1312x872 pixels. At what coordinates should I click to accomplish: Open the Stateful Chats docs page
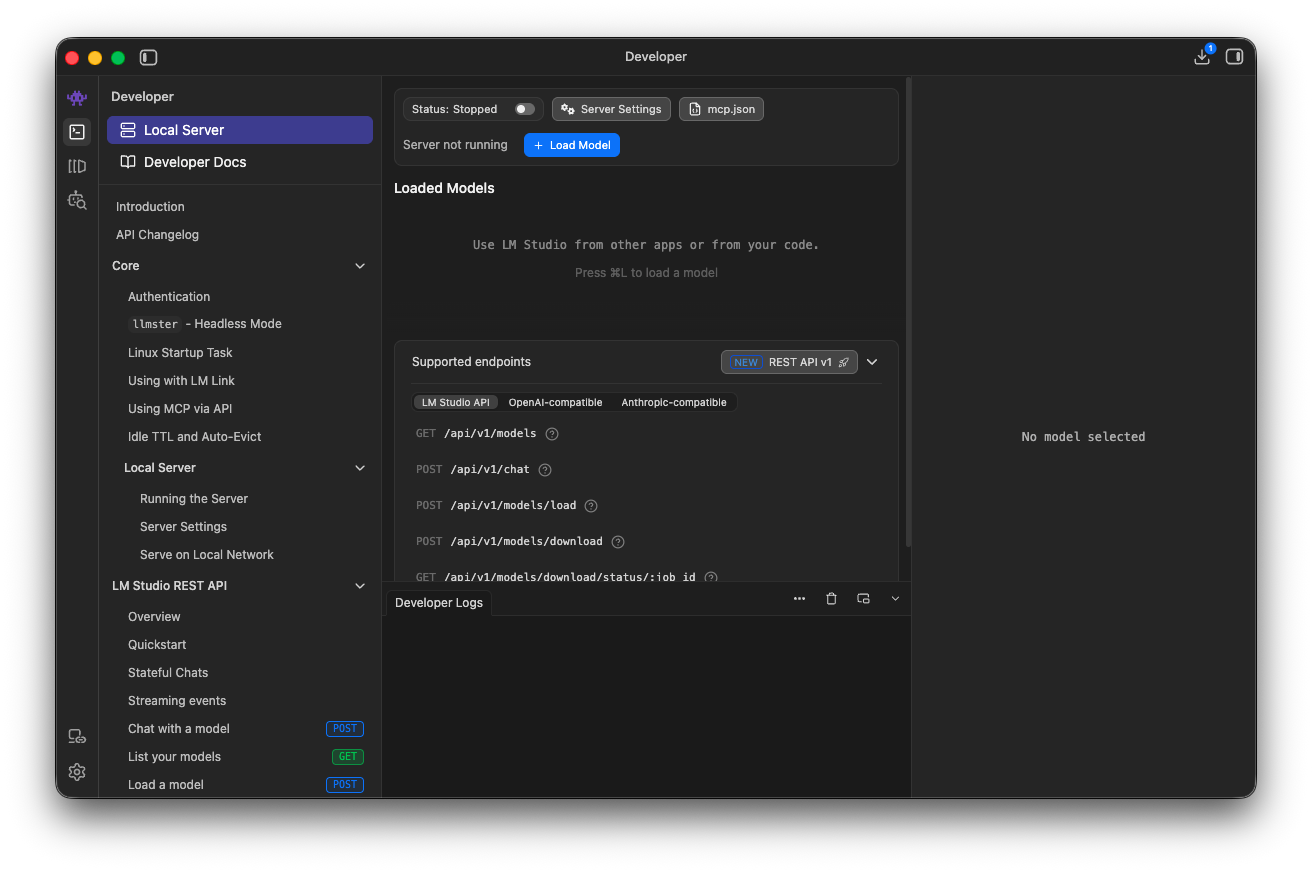pyautogui.click(x=168, y=673)
